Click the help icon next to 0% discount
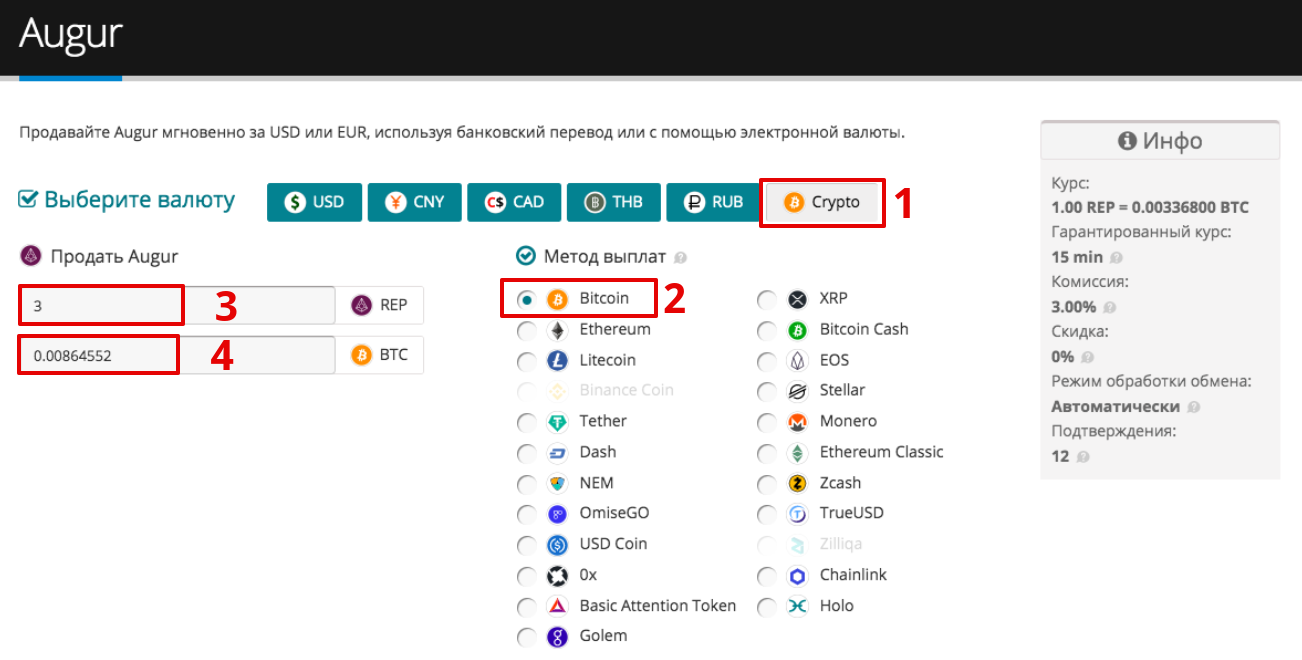The image size is (1302, 660). point(1087,357)
